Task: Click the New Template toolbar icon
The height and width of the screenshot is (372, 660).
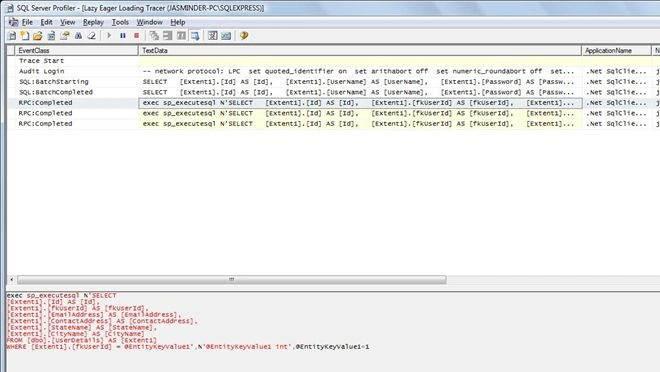Action: tap(25, 36)
